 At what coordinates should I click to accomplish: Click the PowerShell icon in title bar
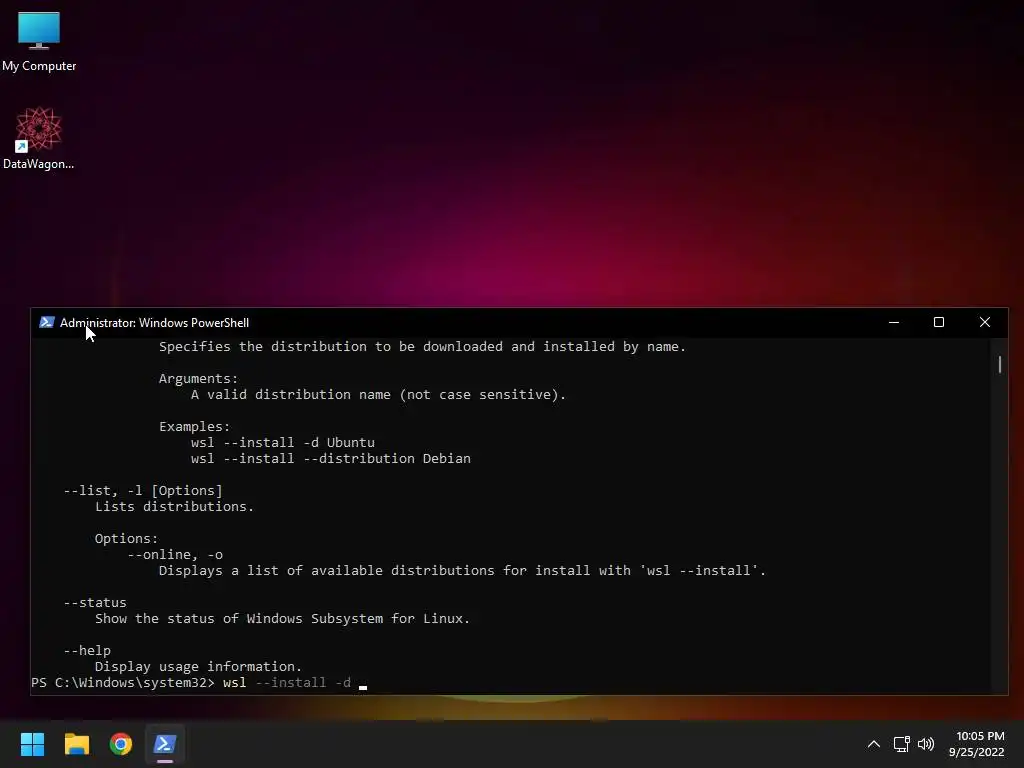(x=46, y=322)
